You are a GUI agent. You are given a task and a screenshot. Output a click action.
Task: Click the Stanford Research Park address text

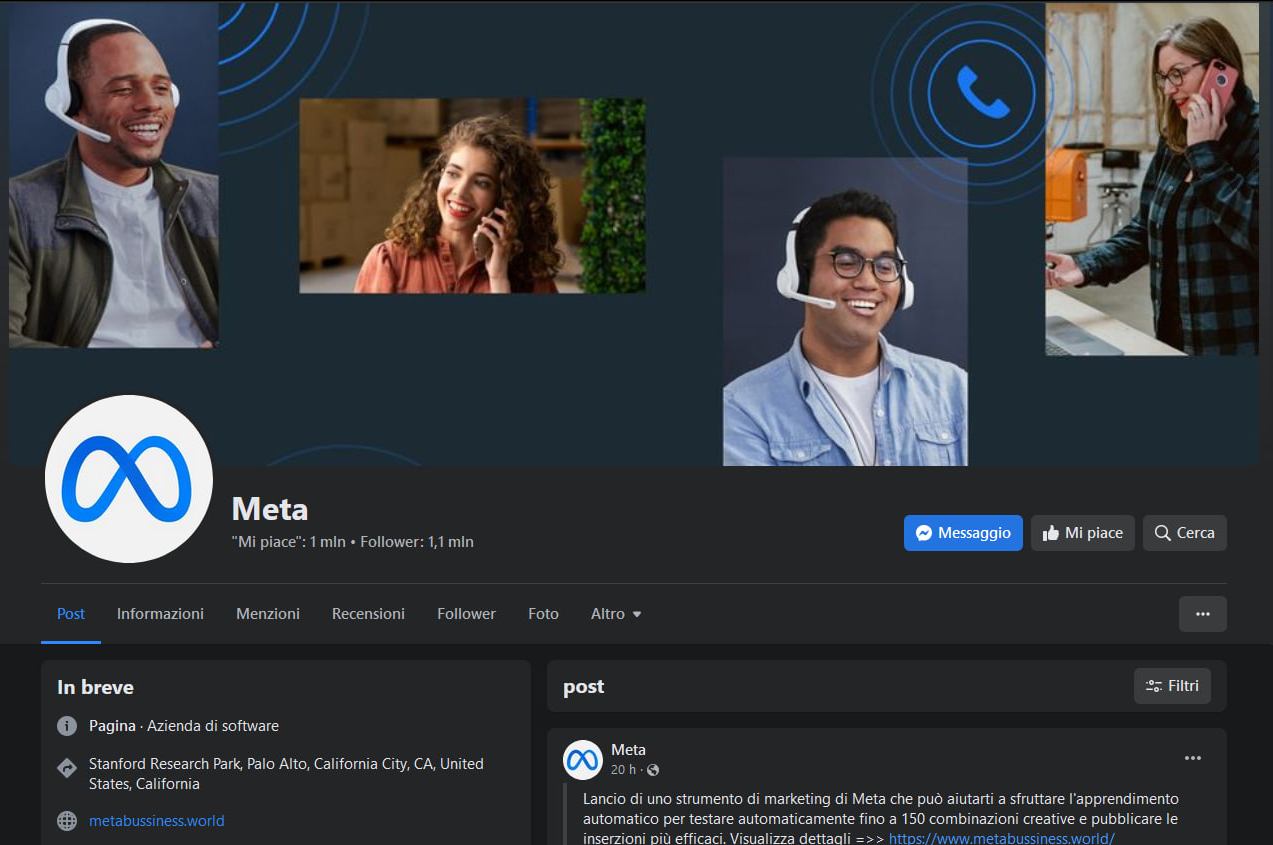286,774
